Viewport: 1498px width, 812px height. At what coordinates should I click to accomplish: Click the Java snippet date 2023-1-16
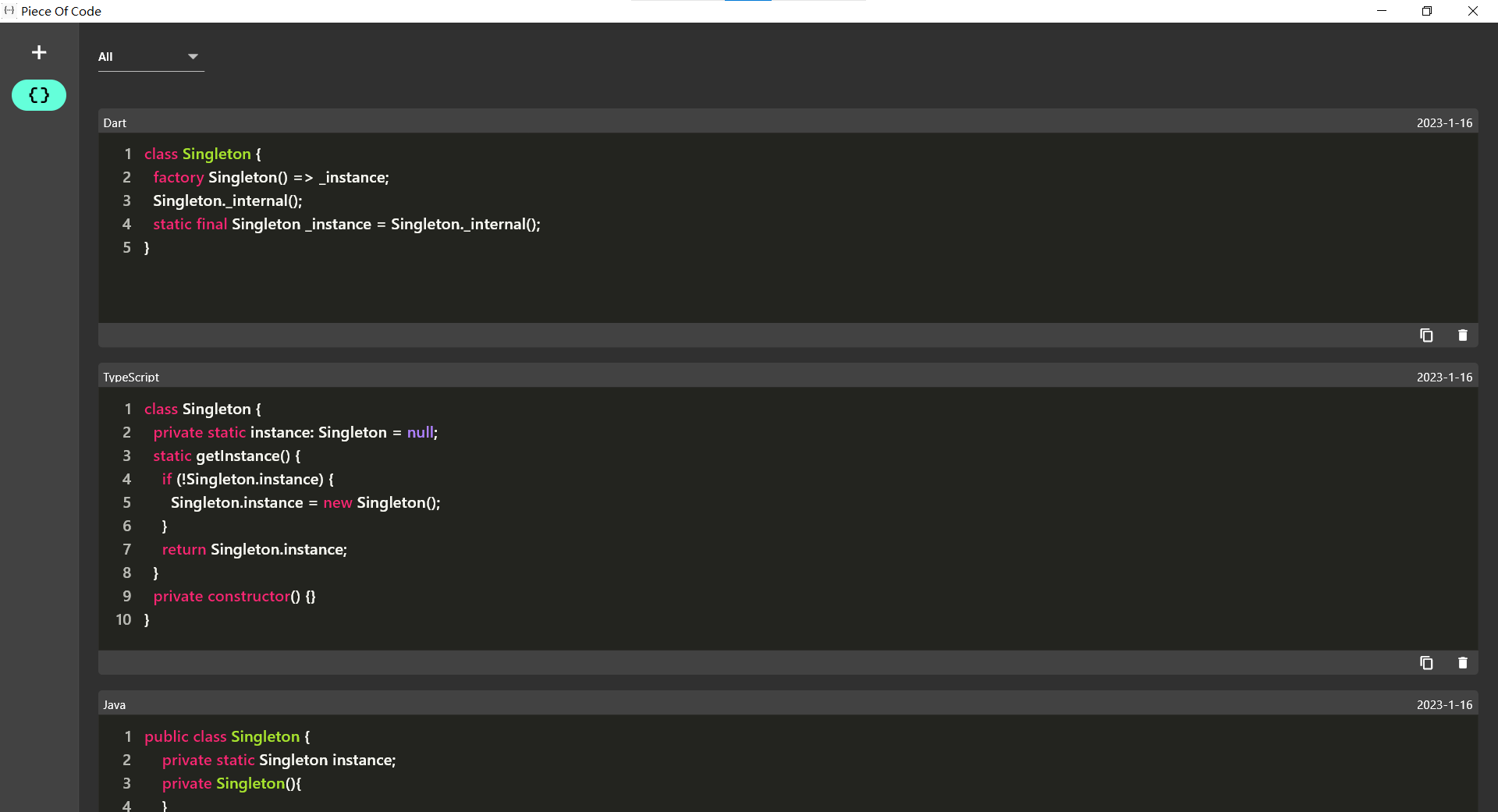click(x=1444, y=705)
